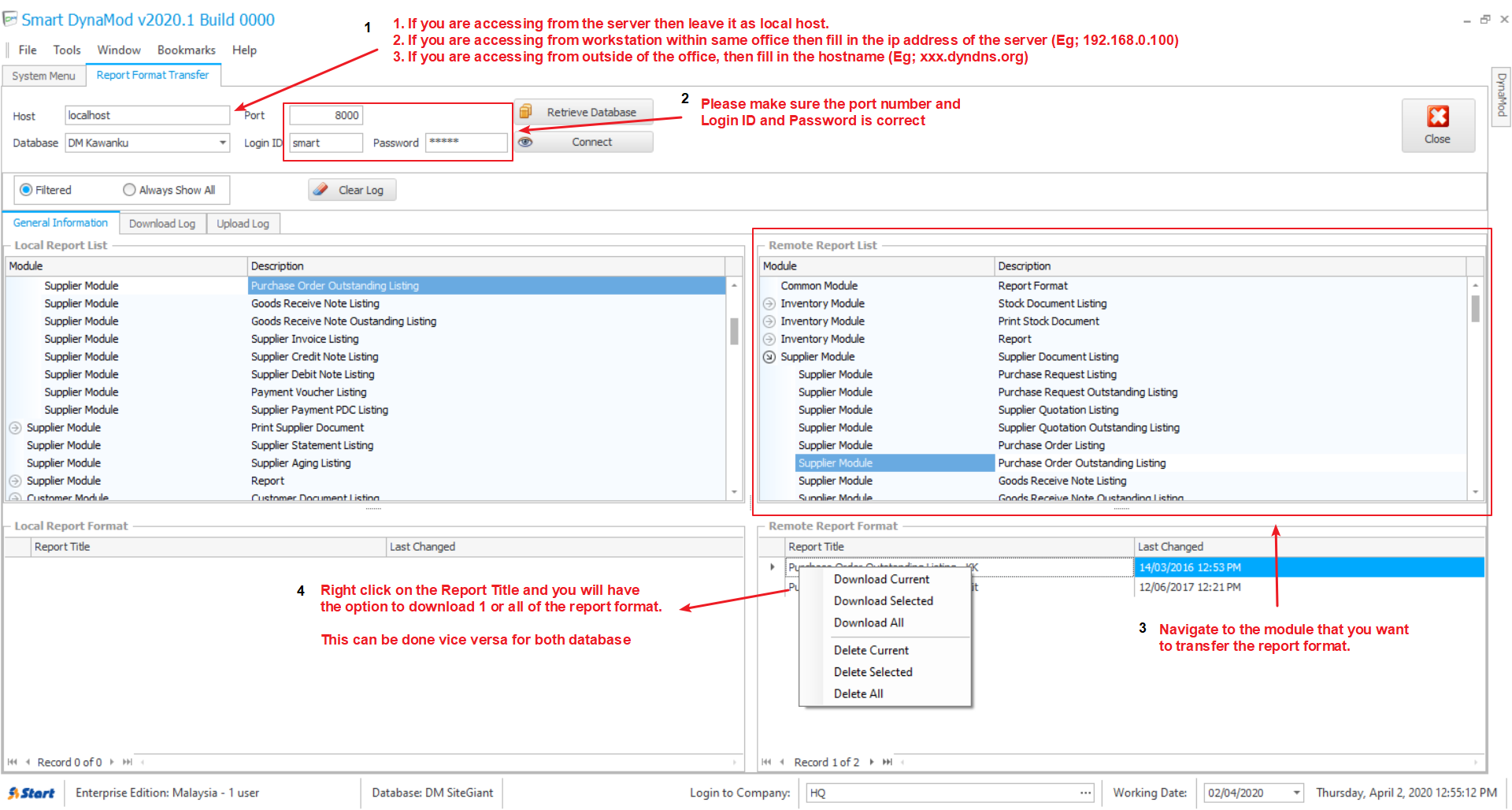This screenshot has width=1512, height=810.
Task: Click the remote Report Title column header
Action: point(960,547)
